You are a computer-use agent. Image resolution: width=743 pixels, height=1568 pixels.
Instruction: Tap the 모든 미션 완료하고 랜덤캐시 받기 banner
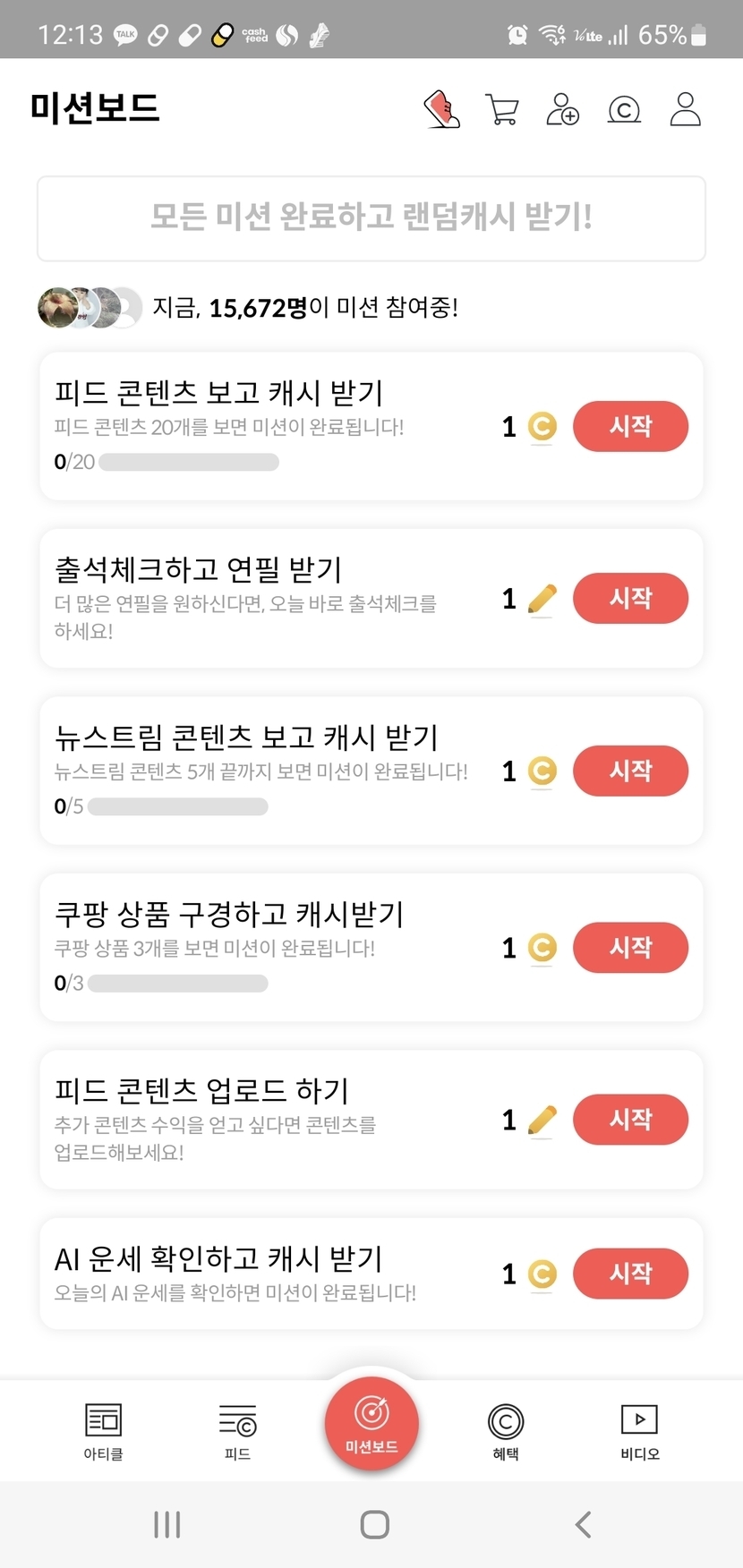pyautogui.click(x=371, y=218)
